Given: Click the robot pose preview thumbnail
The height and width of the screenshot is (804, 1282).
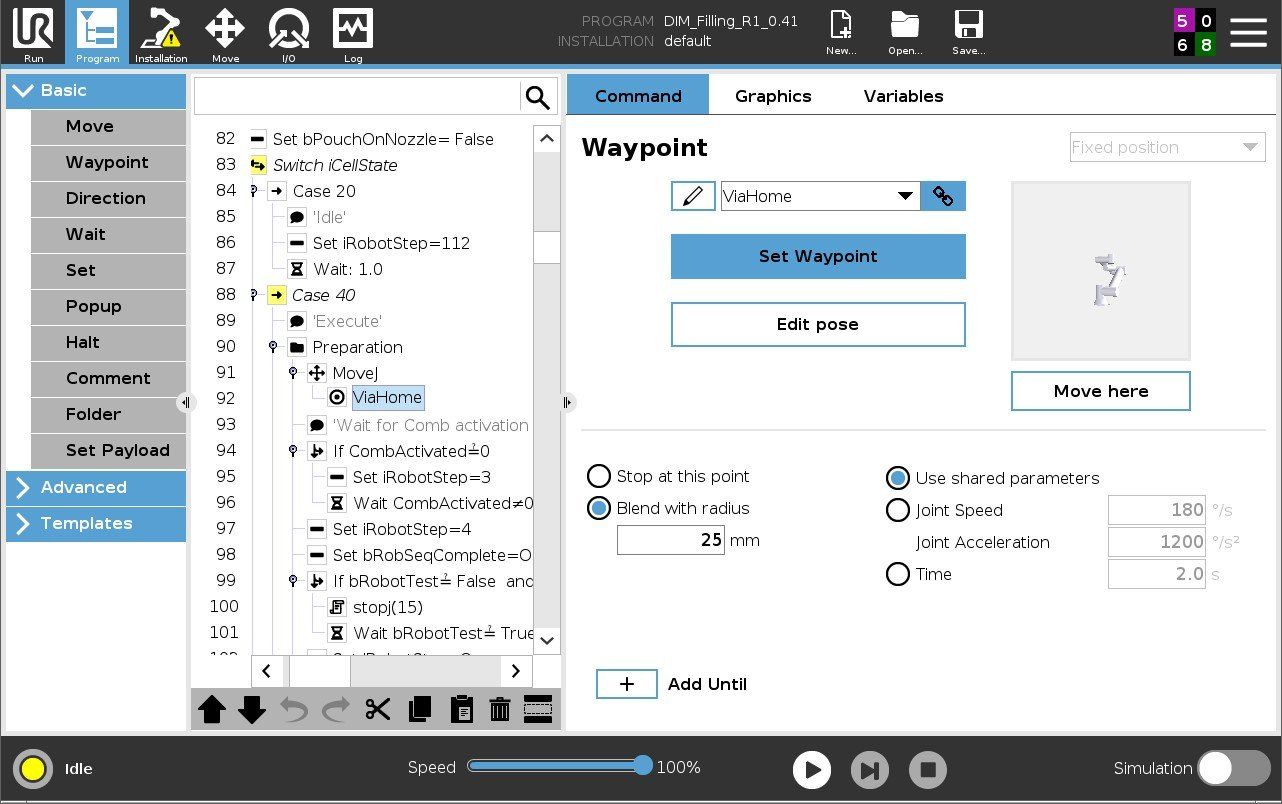Looking at the screenshot, I should [1101, 270].
